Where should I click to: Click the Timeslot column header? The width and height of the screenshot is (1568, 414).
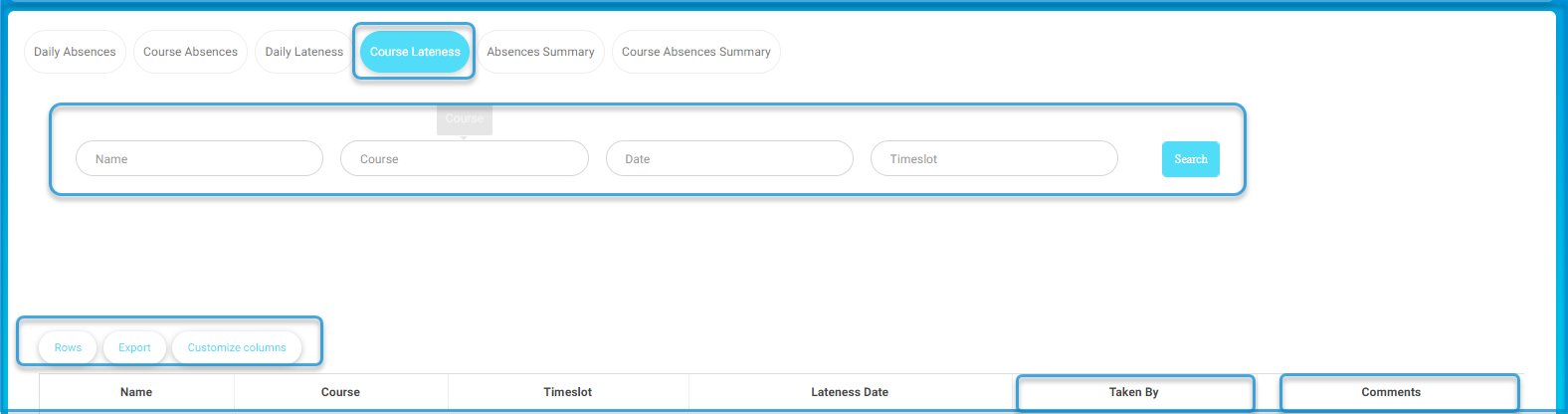(x=567, y=392)
